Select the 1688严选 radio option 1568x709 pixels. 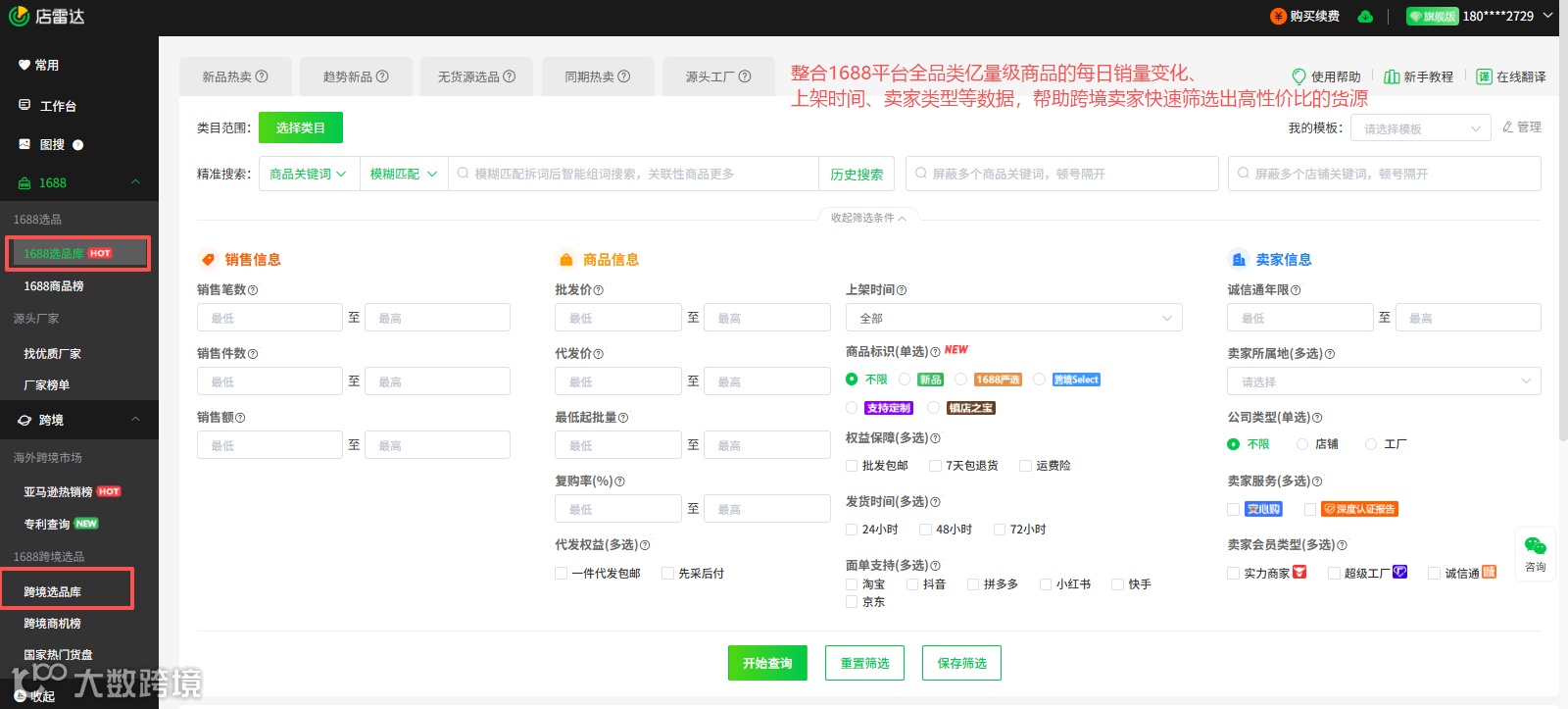pyautogui.click(x=961, y=380)
